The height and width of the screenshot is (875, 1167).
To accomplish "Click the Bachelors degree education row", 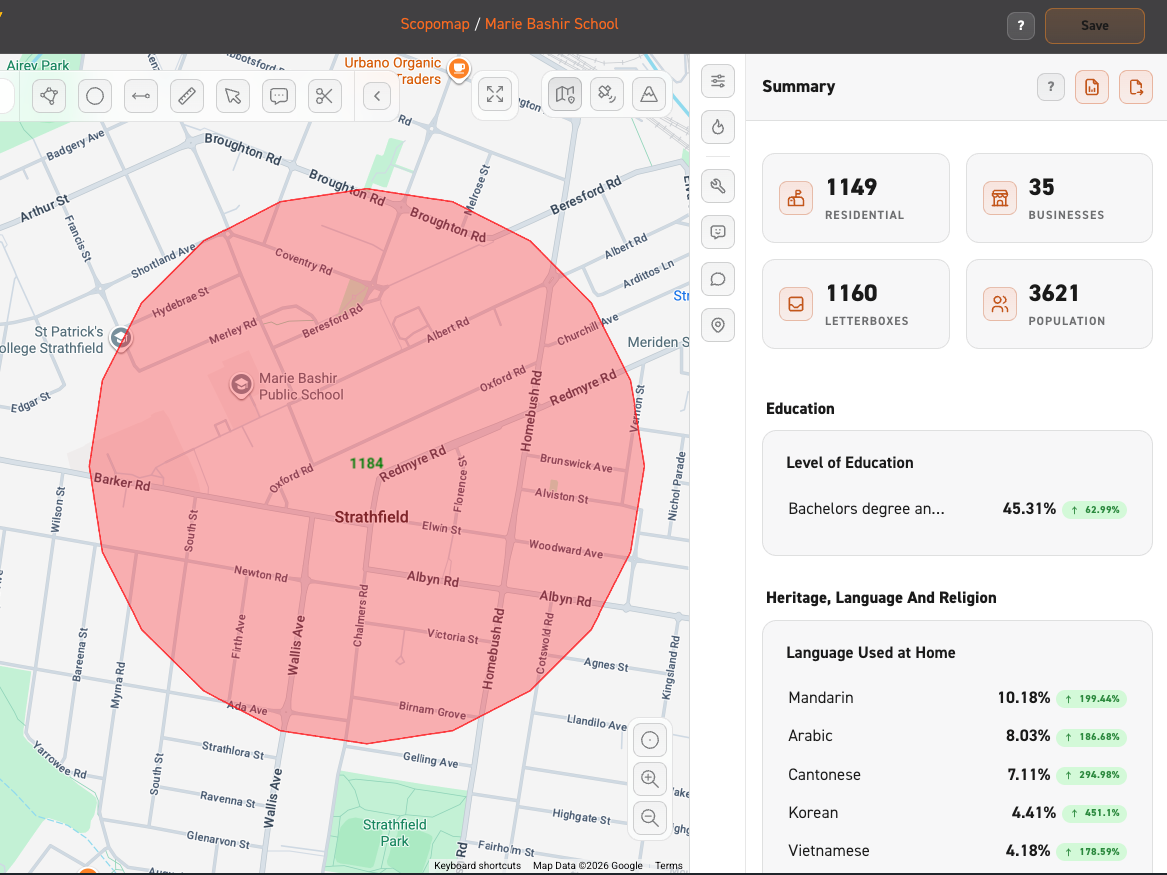I will pyautogui.click(x=957, y=509).
